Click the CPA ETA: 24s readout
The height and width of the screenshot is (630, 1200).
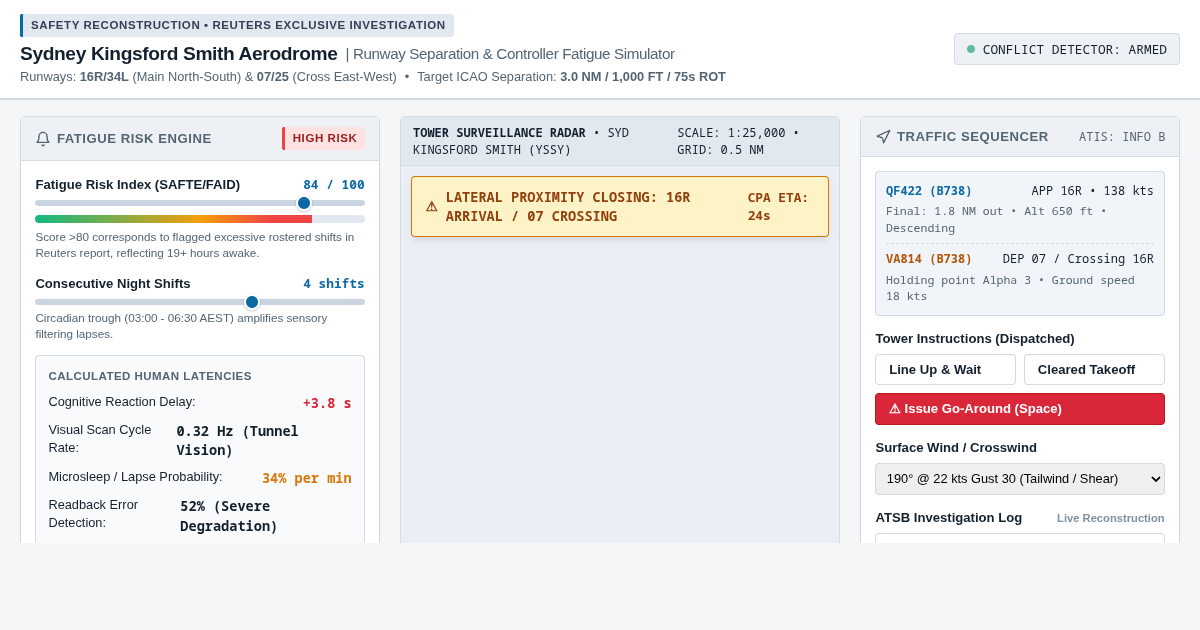(x=778, y=207)
